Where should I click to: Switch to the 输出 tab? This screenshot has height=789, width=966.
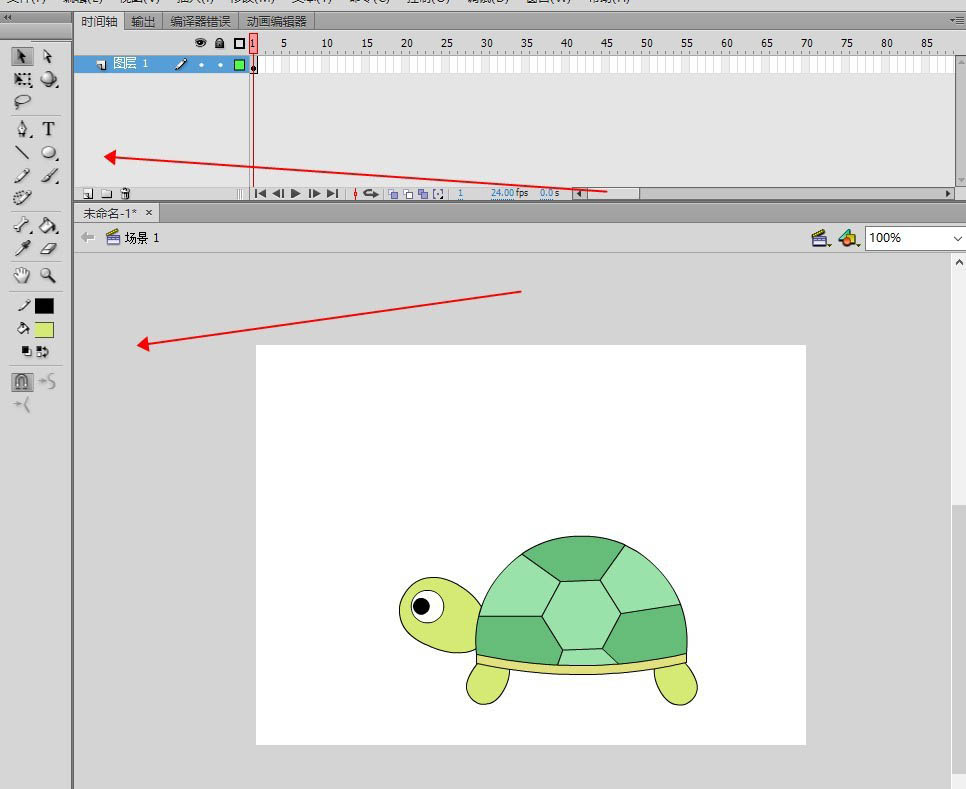pyautogui.click(x=143, y=21)
